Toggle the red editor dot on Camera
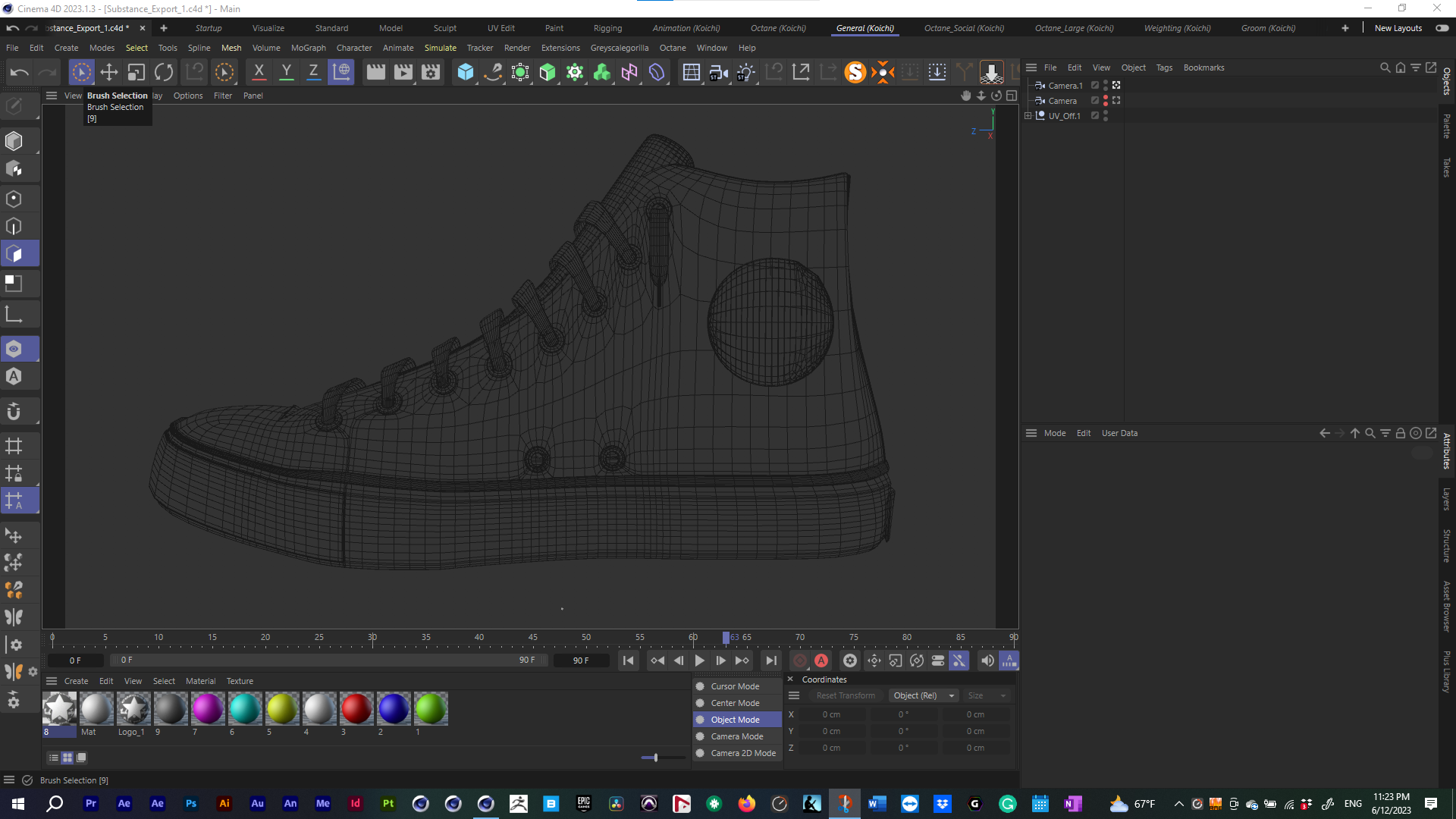 pos(1106,98)
